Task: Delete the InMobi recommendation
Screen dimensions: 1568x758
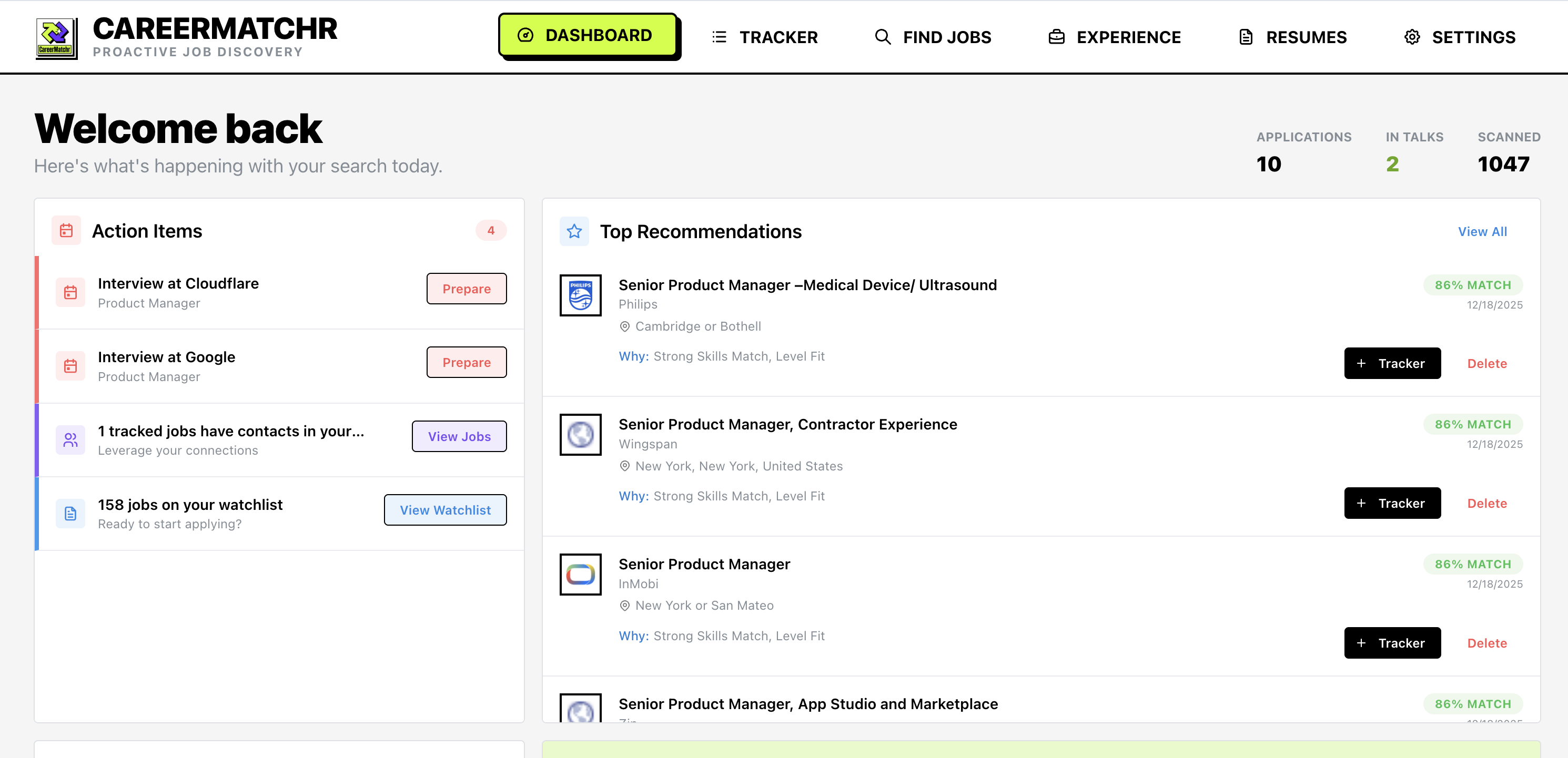Action: click(x=1486, y=643)
